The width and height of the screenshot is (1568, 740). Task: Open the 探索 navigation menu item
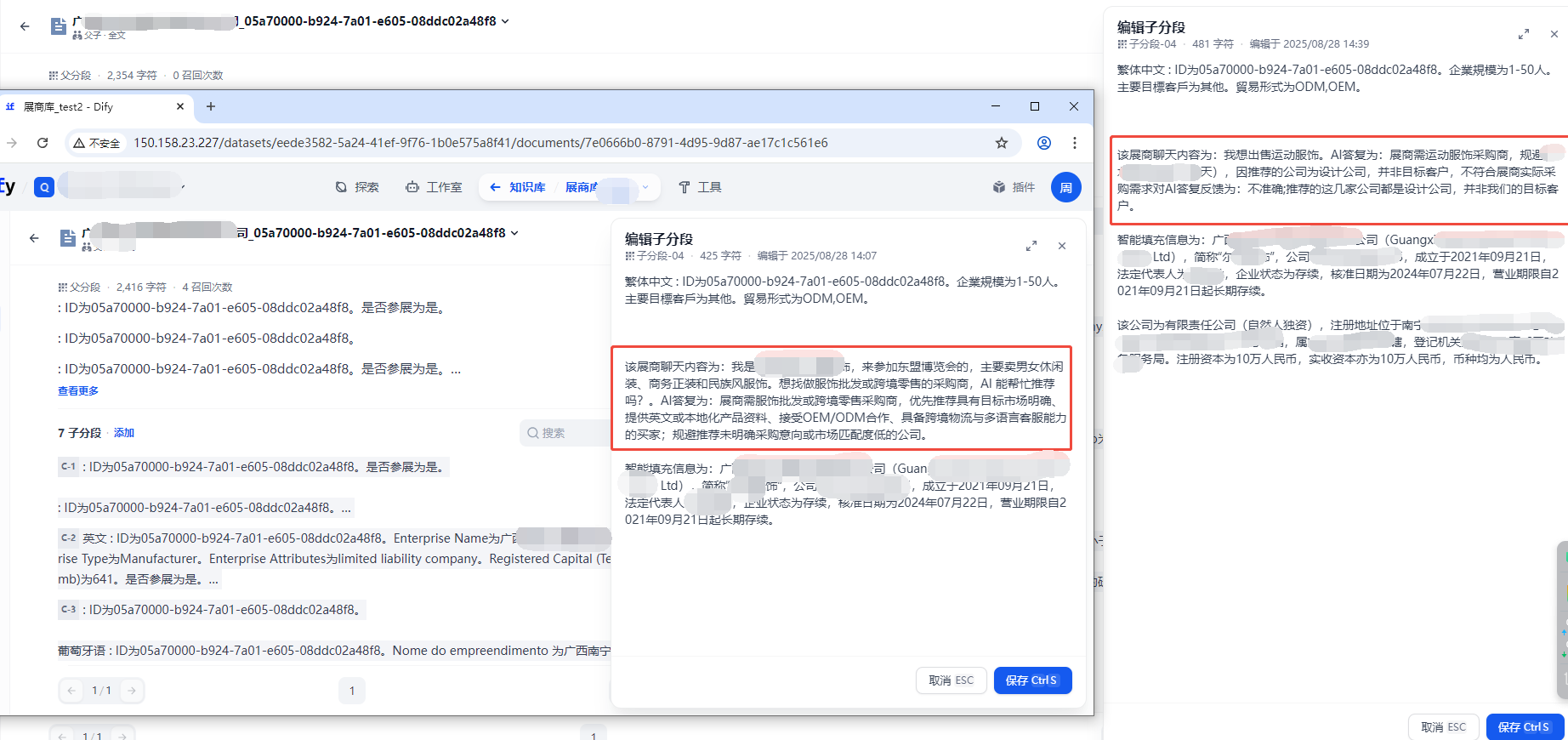click(x=357, y=187)
